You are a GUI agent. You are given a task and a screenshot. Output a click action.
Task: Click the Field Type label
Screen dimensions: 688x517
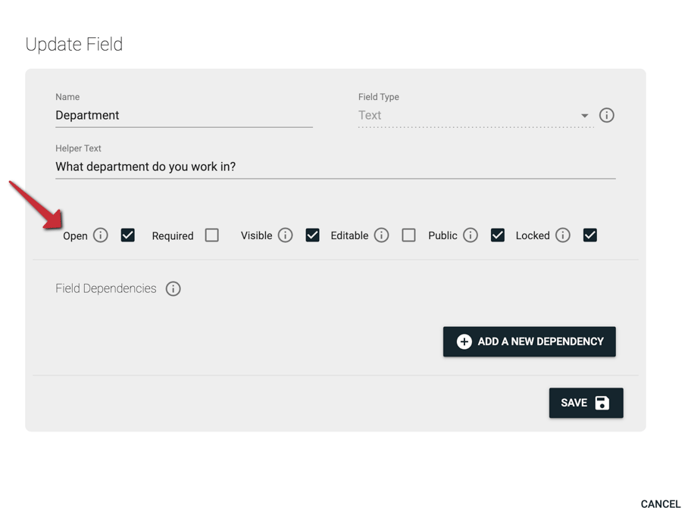coord(379,97)
